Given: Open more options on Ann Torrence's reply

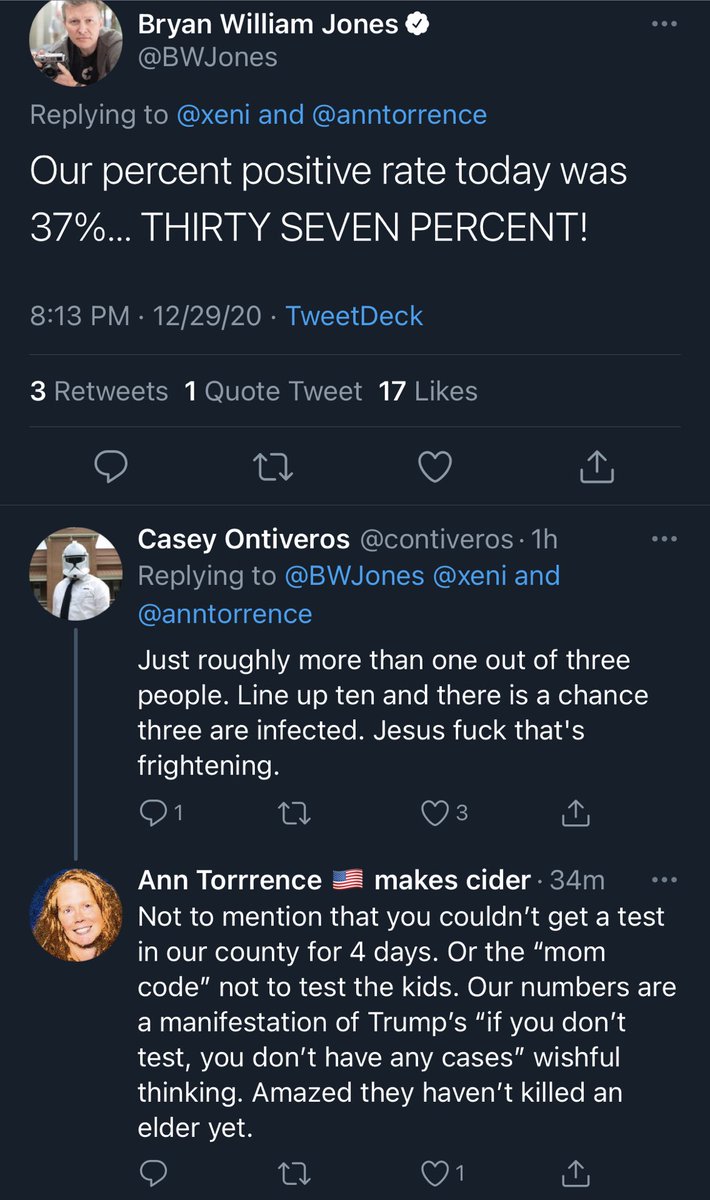Looking at the screenshot, I should point(664,880).
